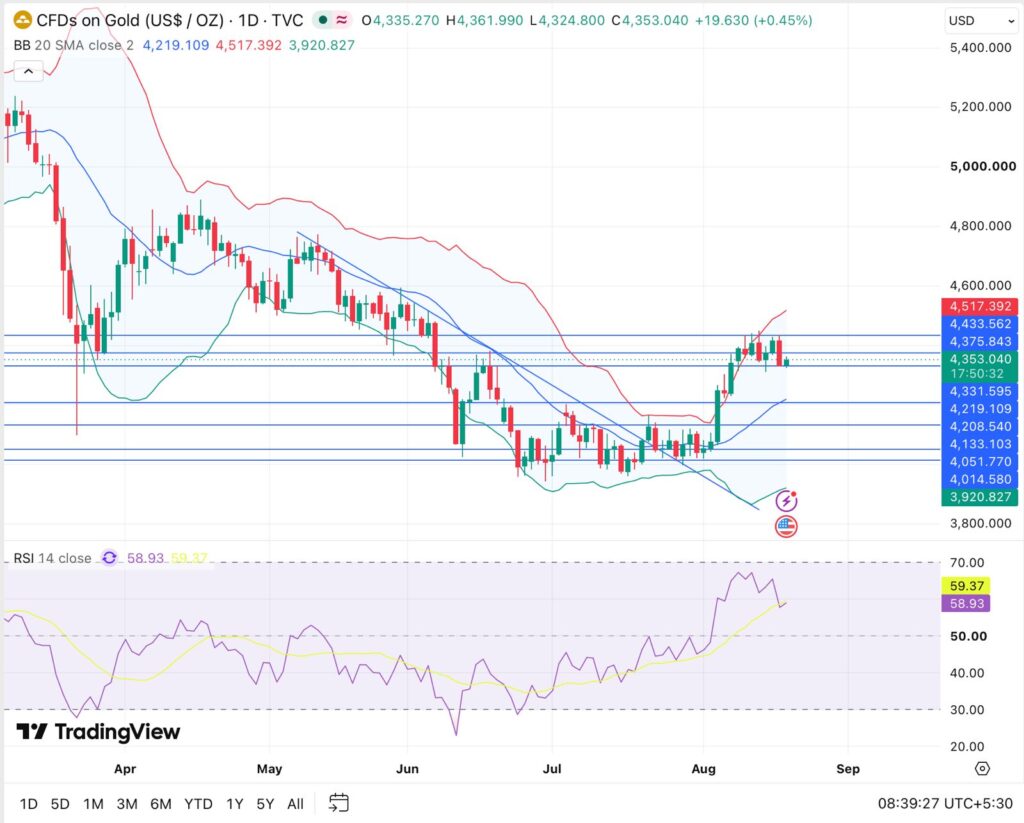Click the 17:50:32 bar countdown label

pos(977,374)
